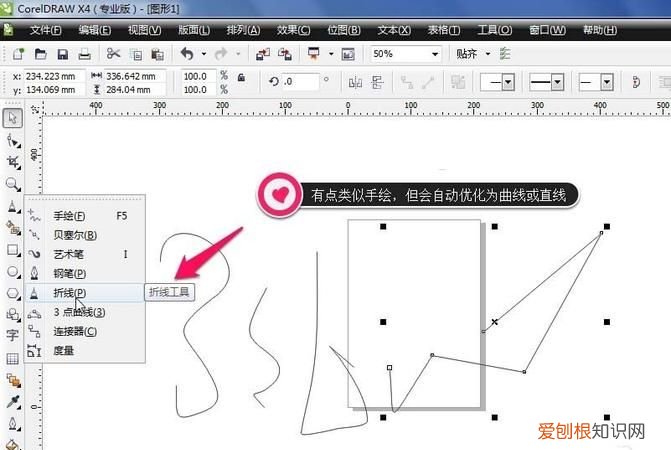Choose 折线(P) from the curve flyout
Viewport: 671px width, 450px height.
(69, 292)
